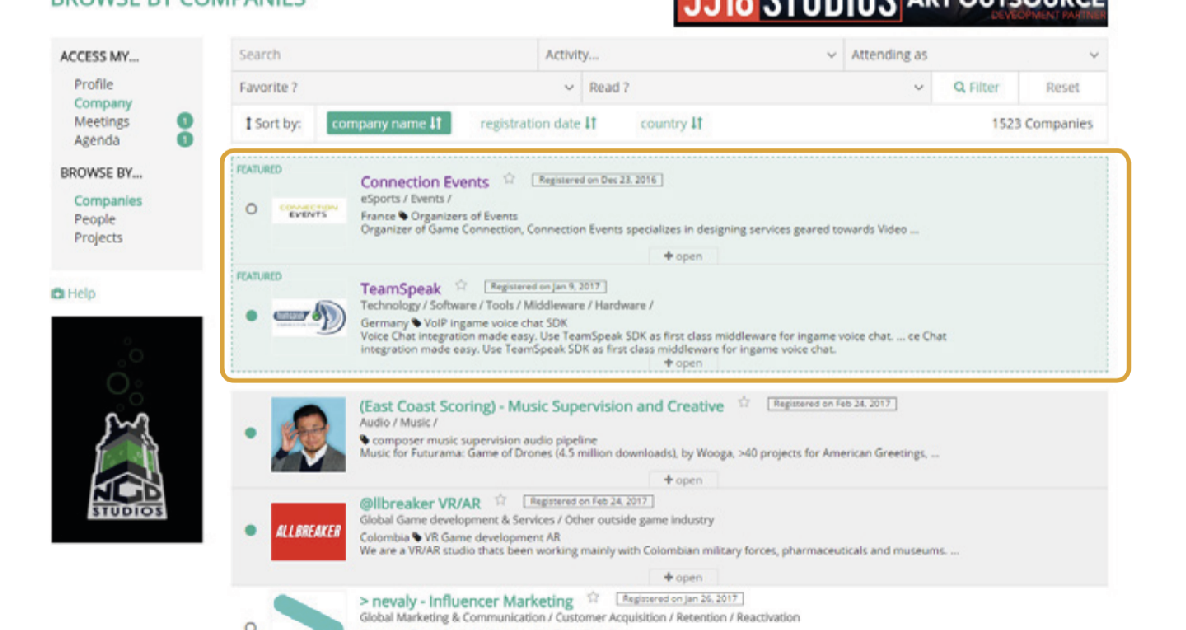Expand TeamSpeak details with + open
1186x630 pixels.
683,364
